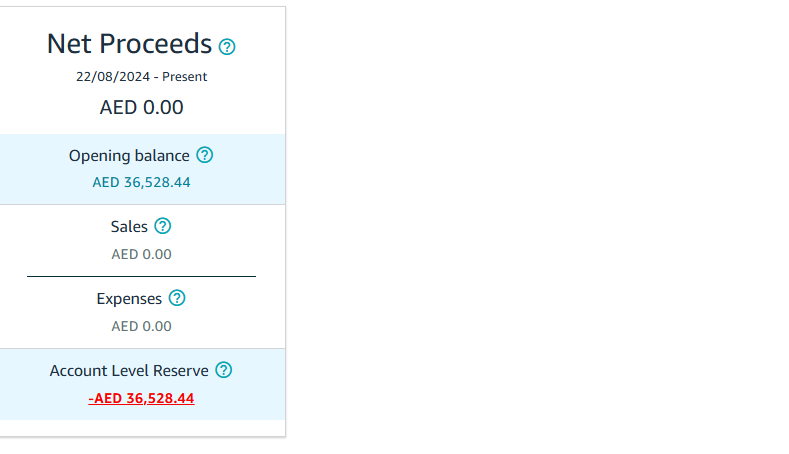Click the Opening balance help icon
789x454 pixels.
(x=205, y=155)
